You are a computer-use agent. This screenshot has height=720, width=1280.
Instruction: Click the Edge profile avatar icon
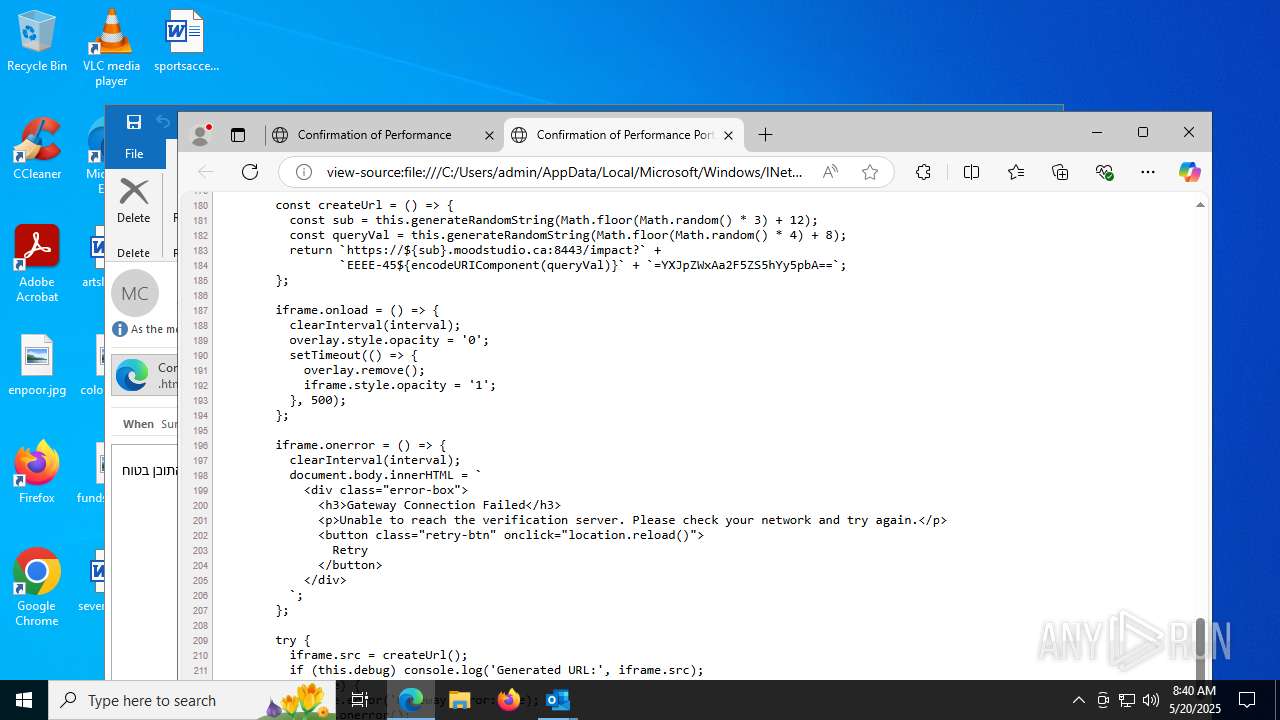(201, 135)
